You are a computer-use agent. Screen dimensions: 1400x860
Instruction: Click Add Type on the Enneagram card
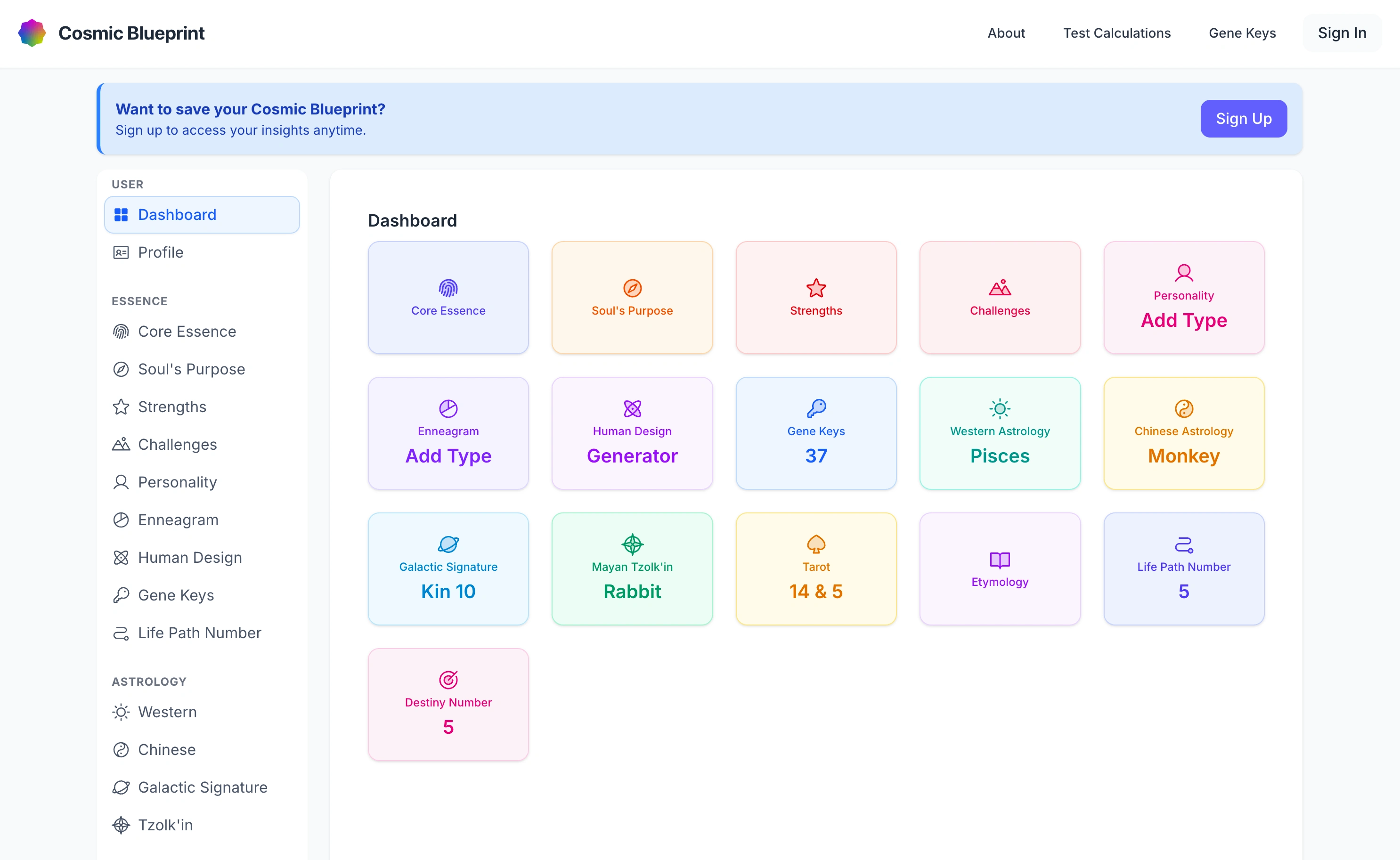[448, 456]
